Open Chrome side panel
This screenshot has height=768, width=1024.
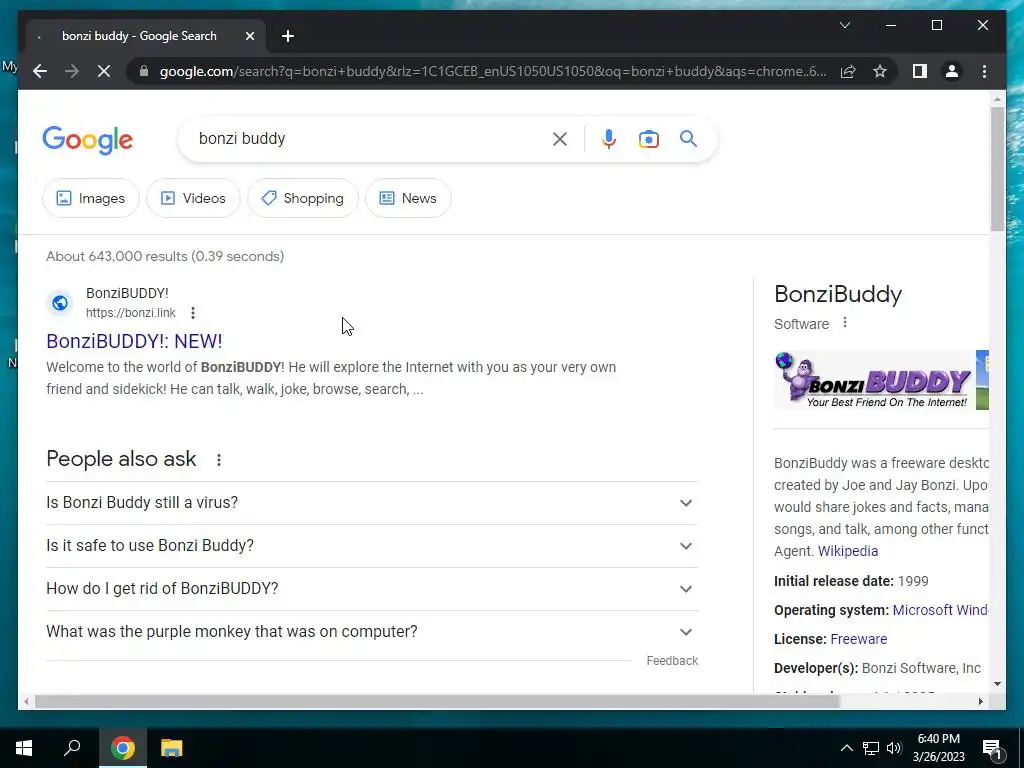pos(920,71)
